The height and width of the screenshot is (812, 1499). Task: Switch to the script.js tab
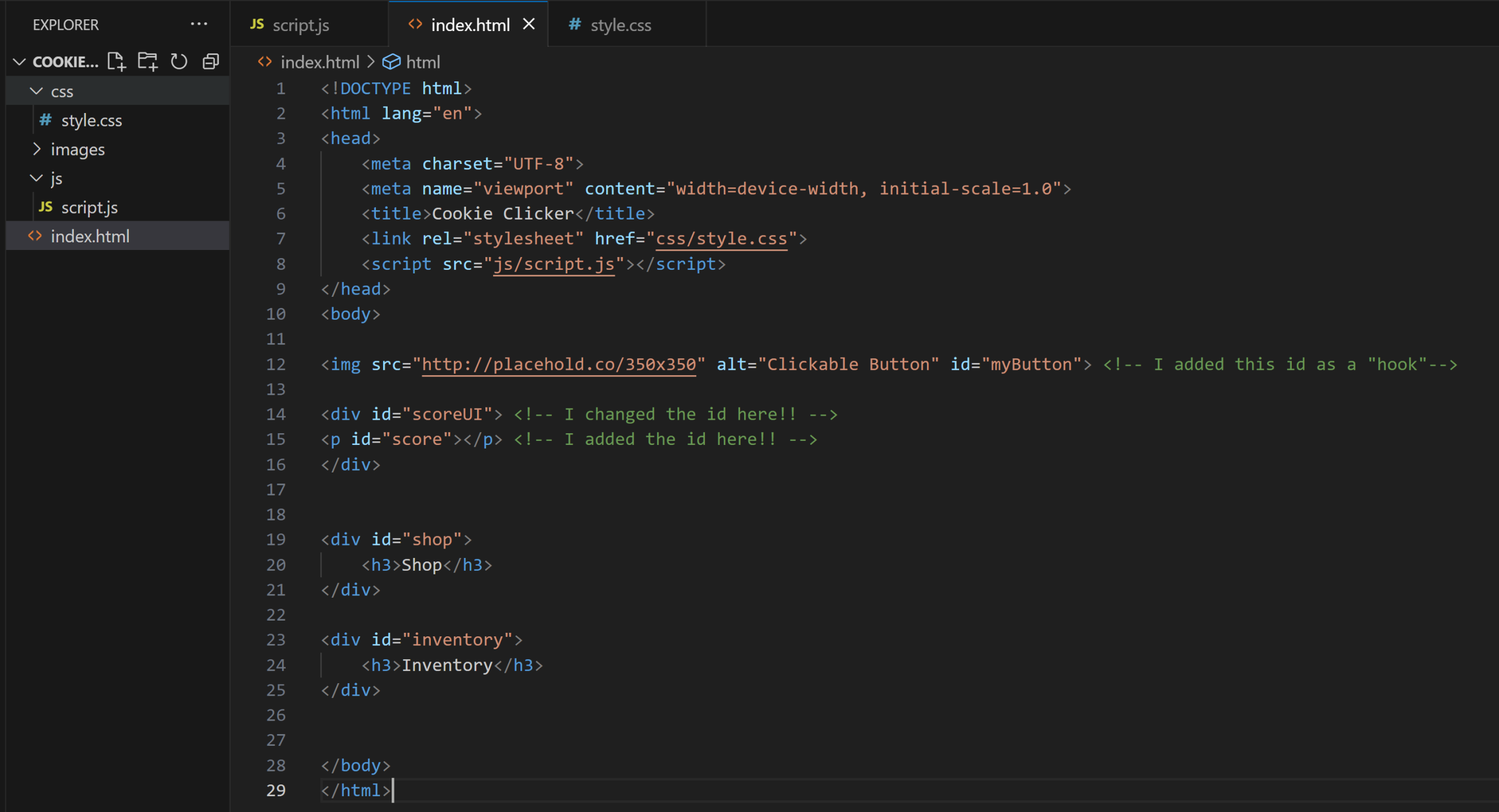(310, 24)
